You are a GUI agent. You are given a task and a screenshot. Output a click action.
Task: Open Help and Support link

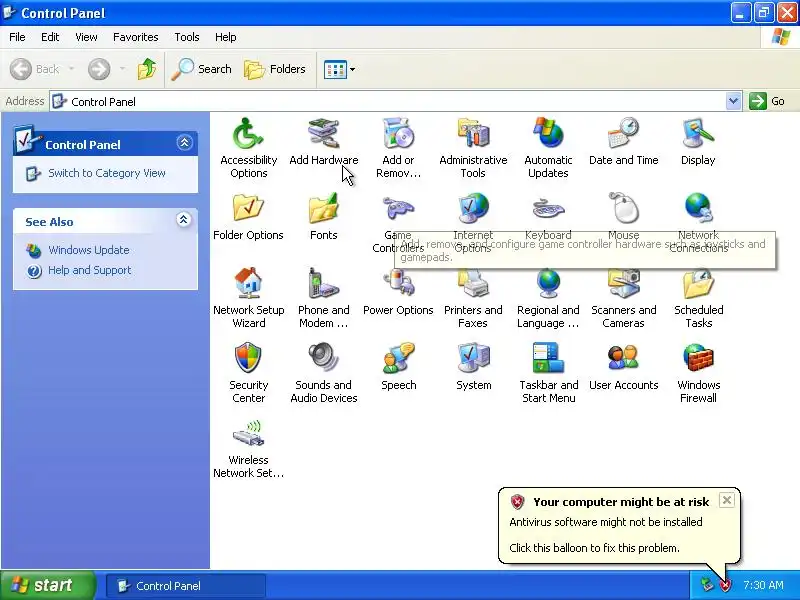pos(90,270)
